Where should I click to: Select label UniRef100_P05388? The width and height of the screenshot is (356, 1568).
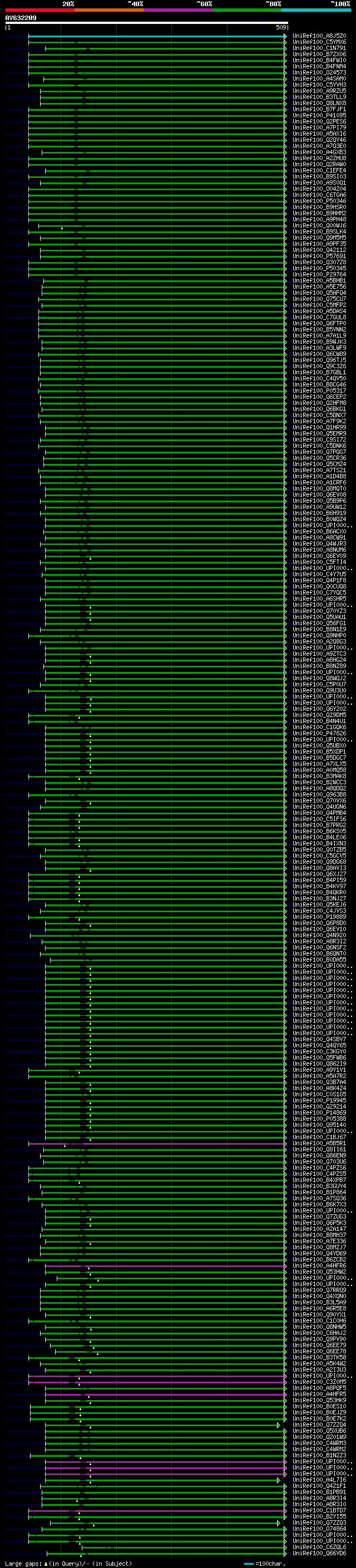[319, 1119]
